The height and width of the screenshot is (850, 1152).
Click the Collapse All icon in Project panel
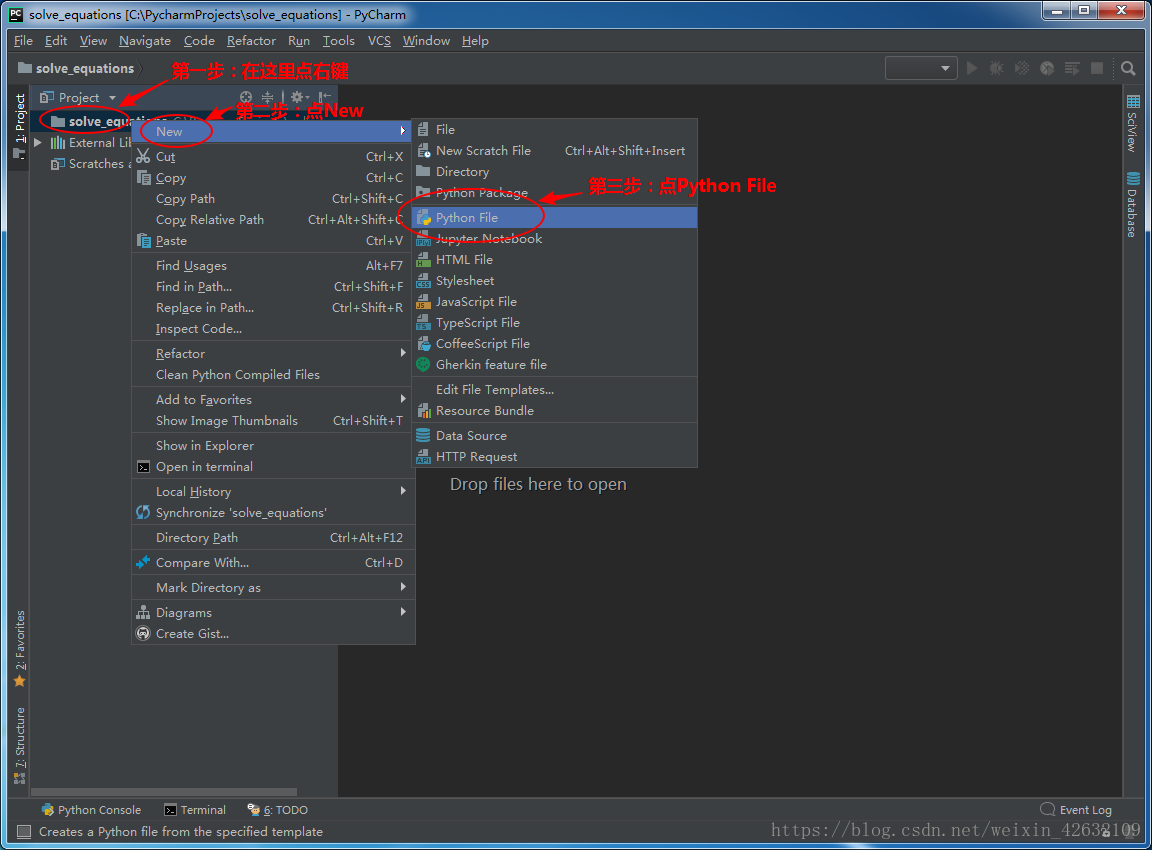267,97
